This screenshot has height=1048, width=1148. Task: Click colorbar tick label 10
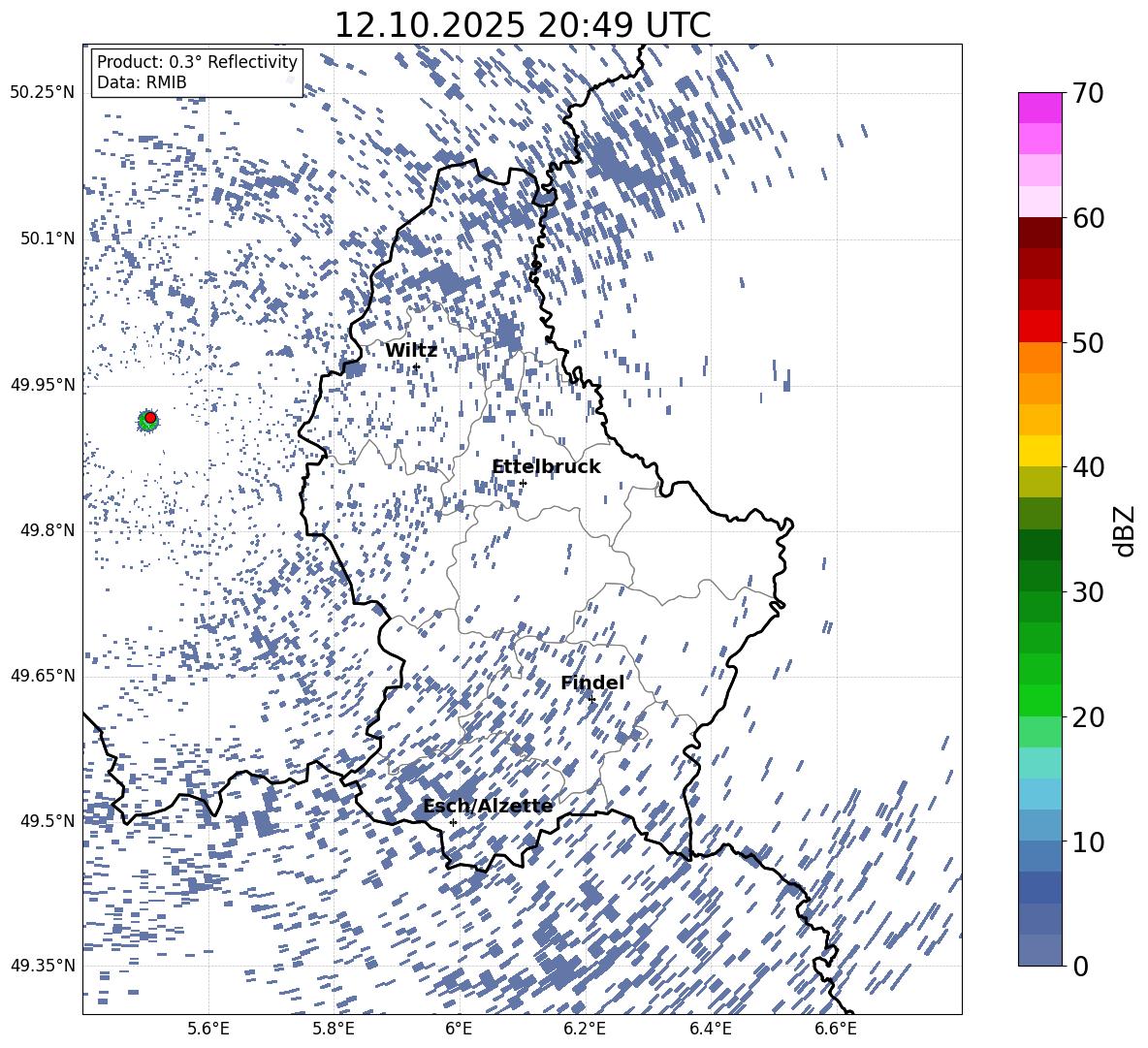coord(1088,842)
